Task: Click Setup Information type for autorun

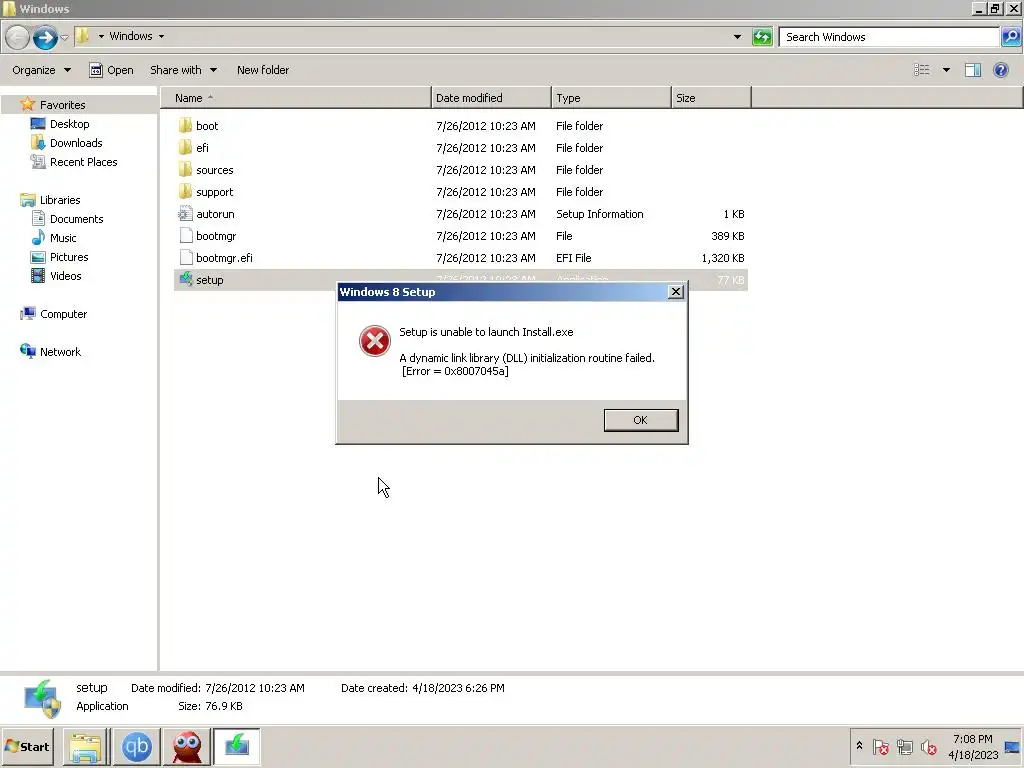Action: 600,214
